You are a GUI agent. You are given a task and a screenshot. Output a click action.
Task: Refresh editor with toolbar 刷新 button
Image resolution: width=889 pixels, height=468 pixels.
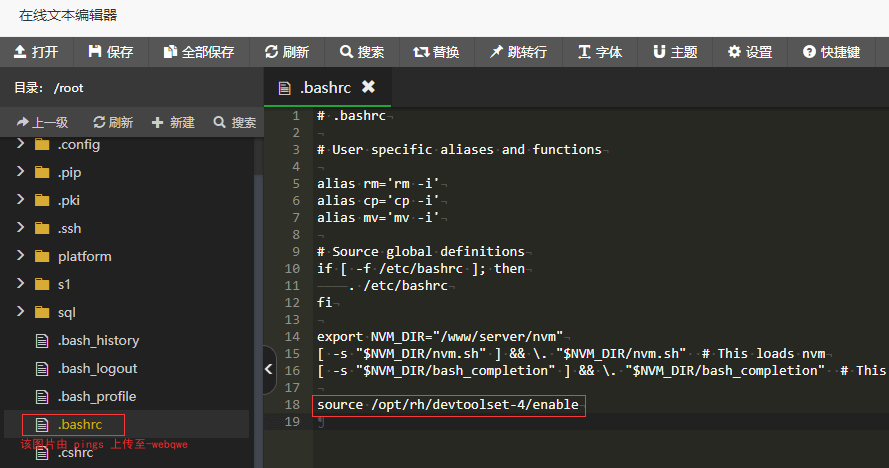pos(286,52)
